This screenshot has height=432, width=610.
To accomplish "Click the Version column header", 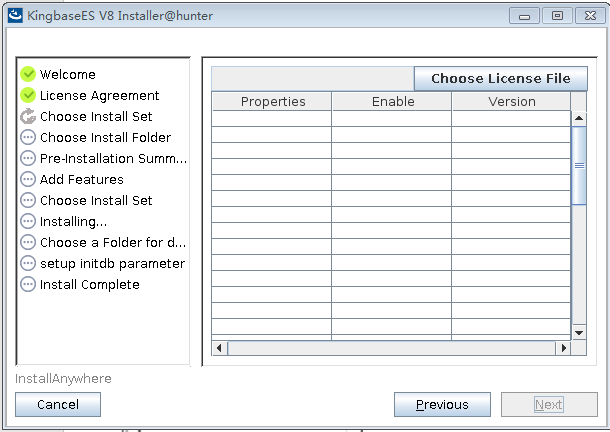I will (511, 101).
